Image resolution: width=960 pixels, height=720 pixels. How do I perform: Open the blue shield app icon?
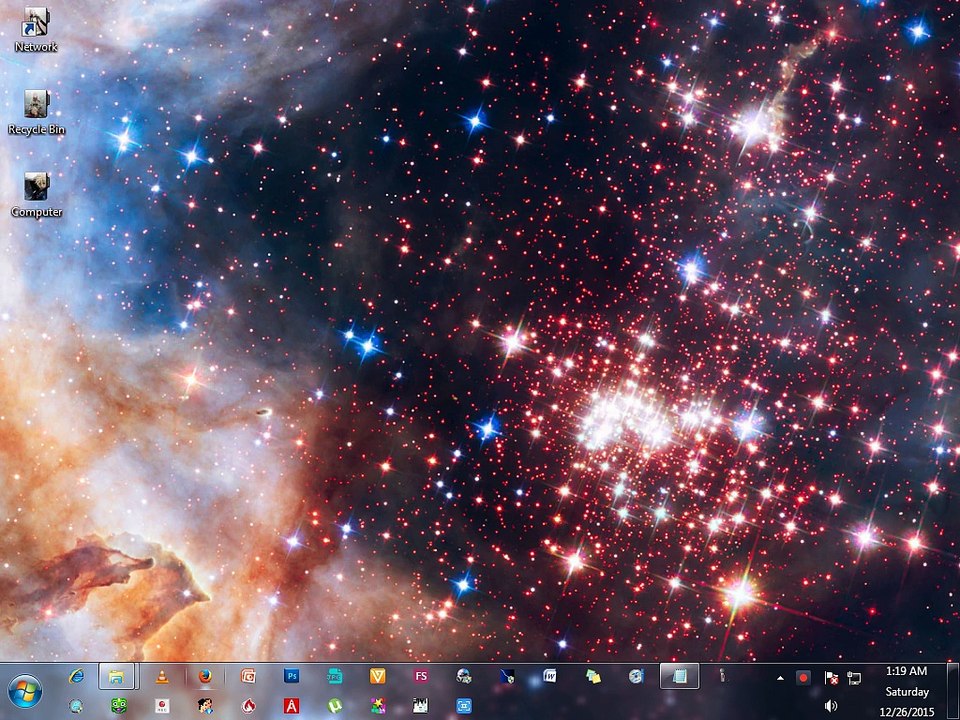[x=507, y=676]
